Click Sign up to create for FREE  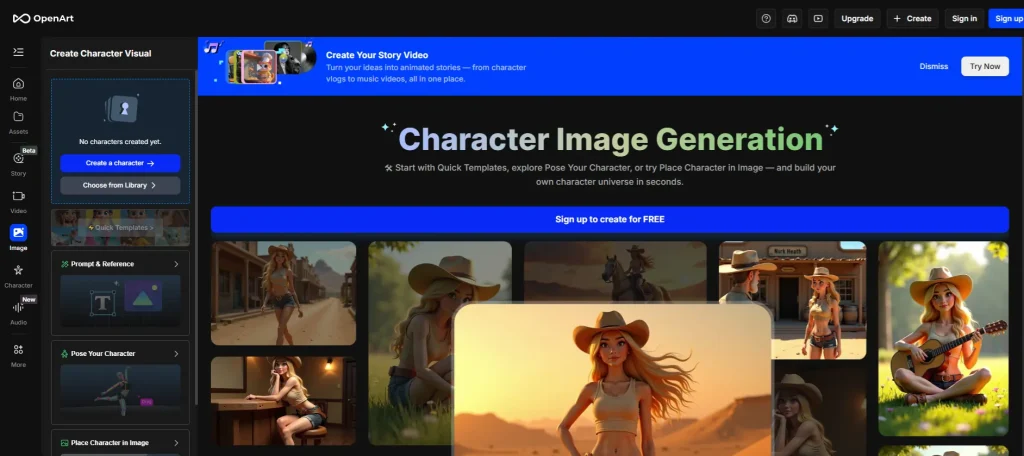click(x=610, y=220)
